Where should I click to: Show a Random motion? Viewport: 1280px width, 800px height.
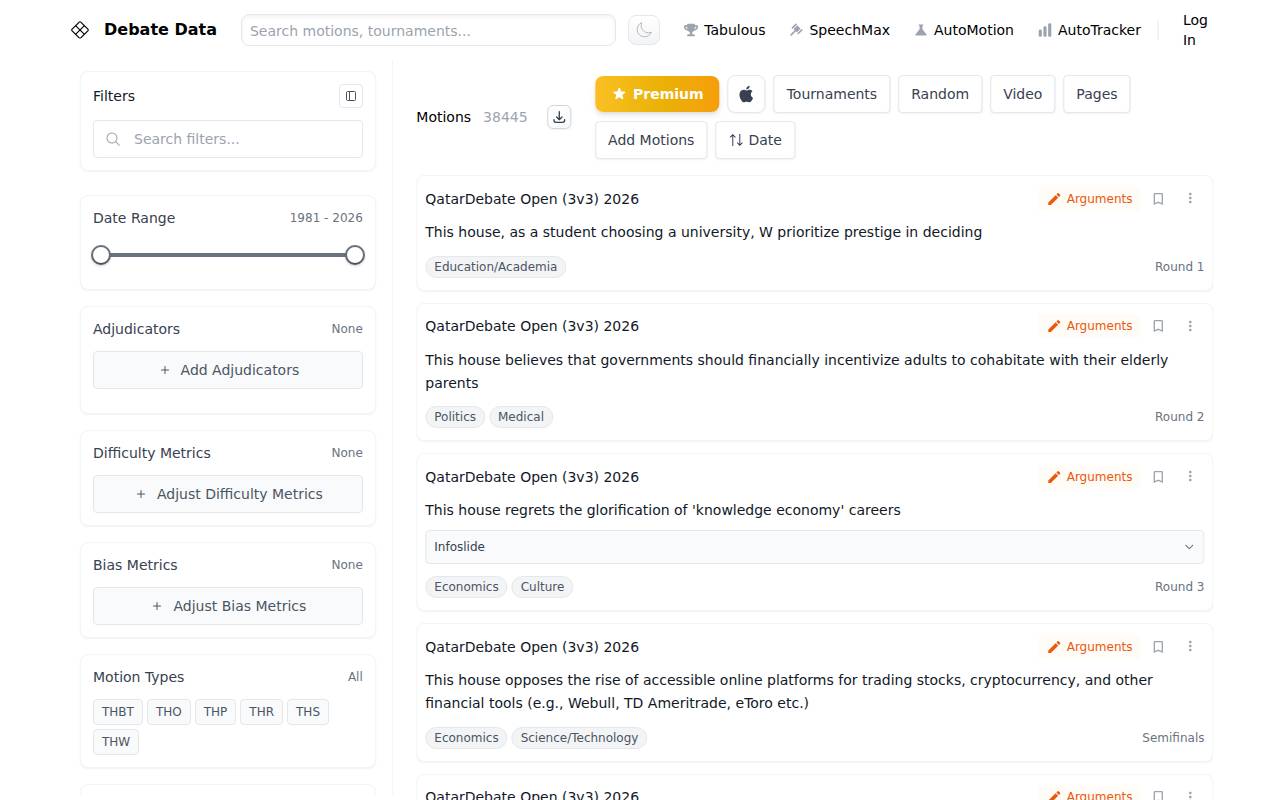pos(940,94)
